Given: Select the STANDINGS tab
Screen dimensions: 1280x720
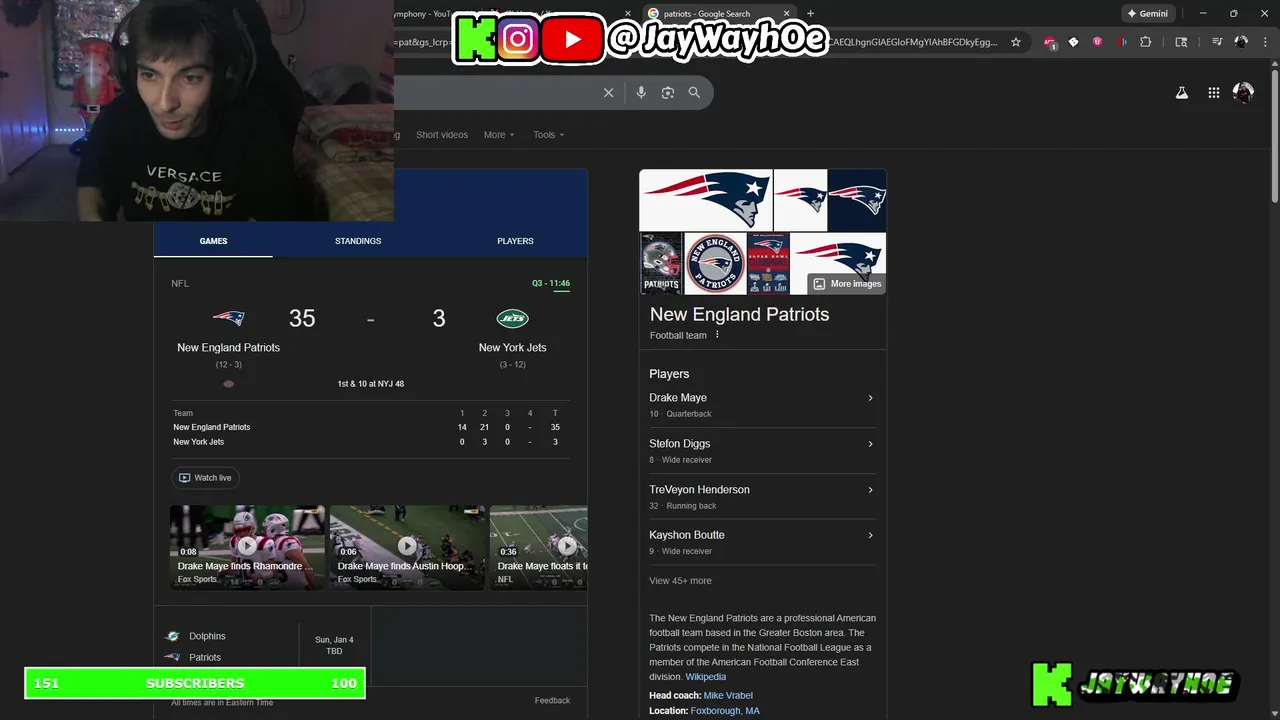Looking at the screenshot, I should tap(358, 241).
